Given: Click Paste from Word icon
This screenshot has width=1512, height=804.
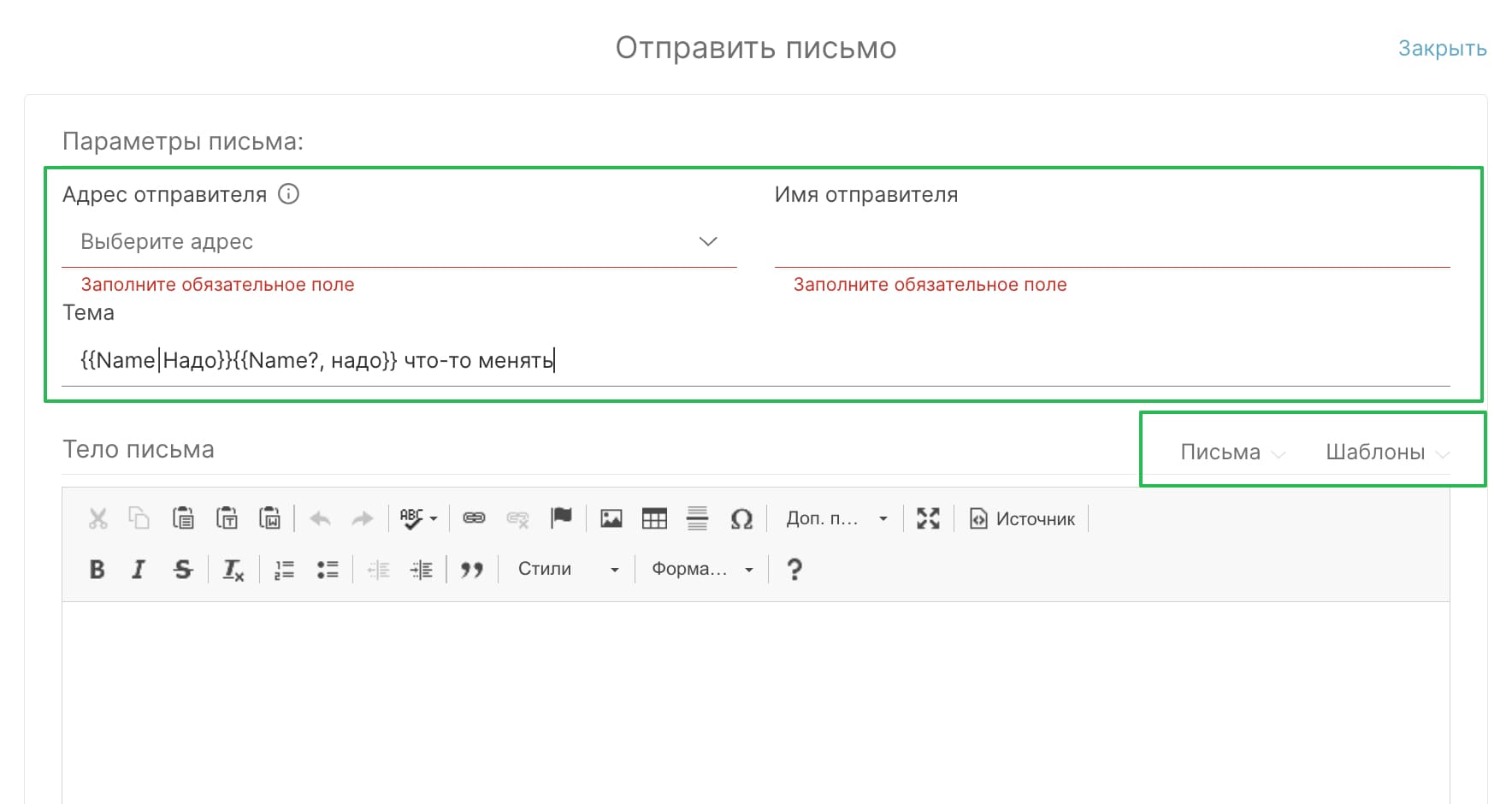Looking at the screenshot, I should point(270,518).
